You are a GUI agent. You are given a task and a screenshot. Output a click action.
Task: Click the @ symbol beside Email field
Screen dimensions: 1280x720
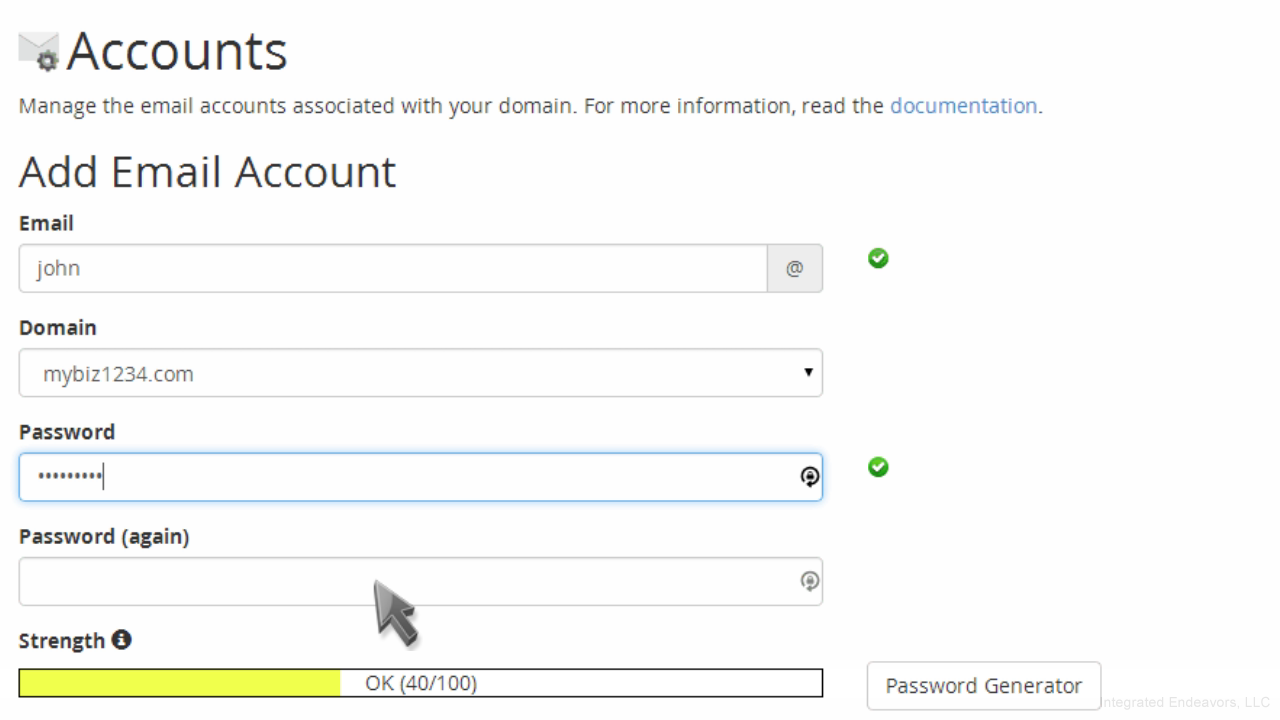pos(795,269)
